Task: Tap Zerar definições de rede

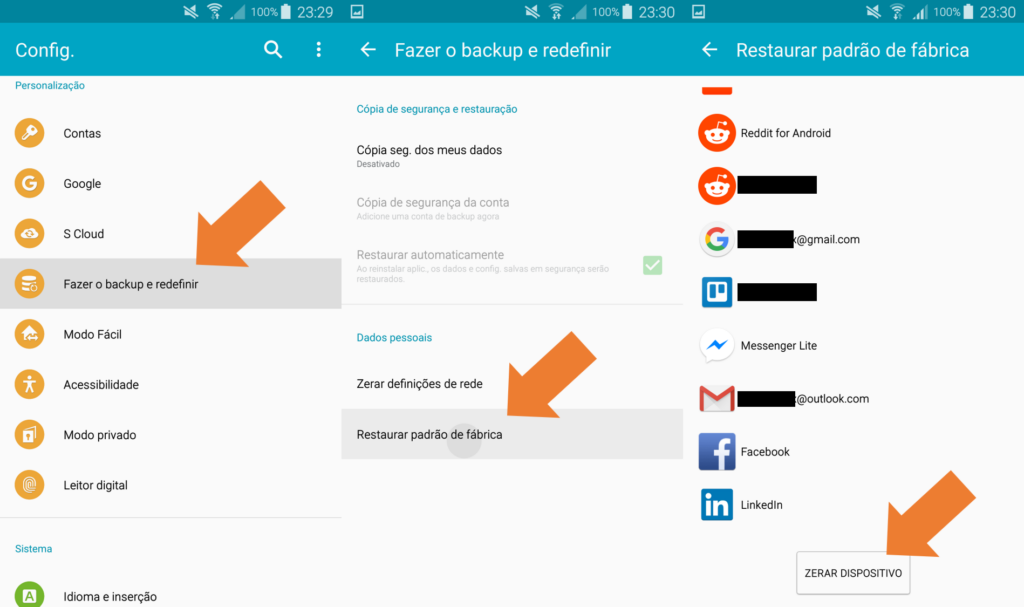Action: 420,384
